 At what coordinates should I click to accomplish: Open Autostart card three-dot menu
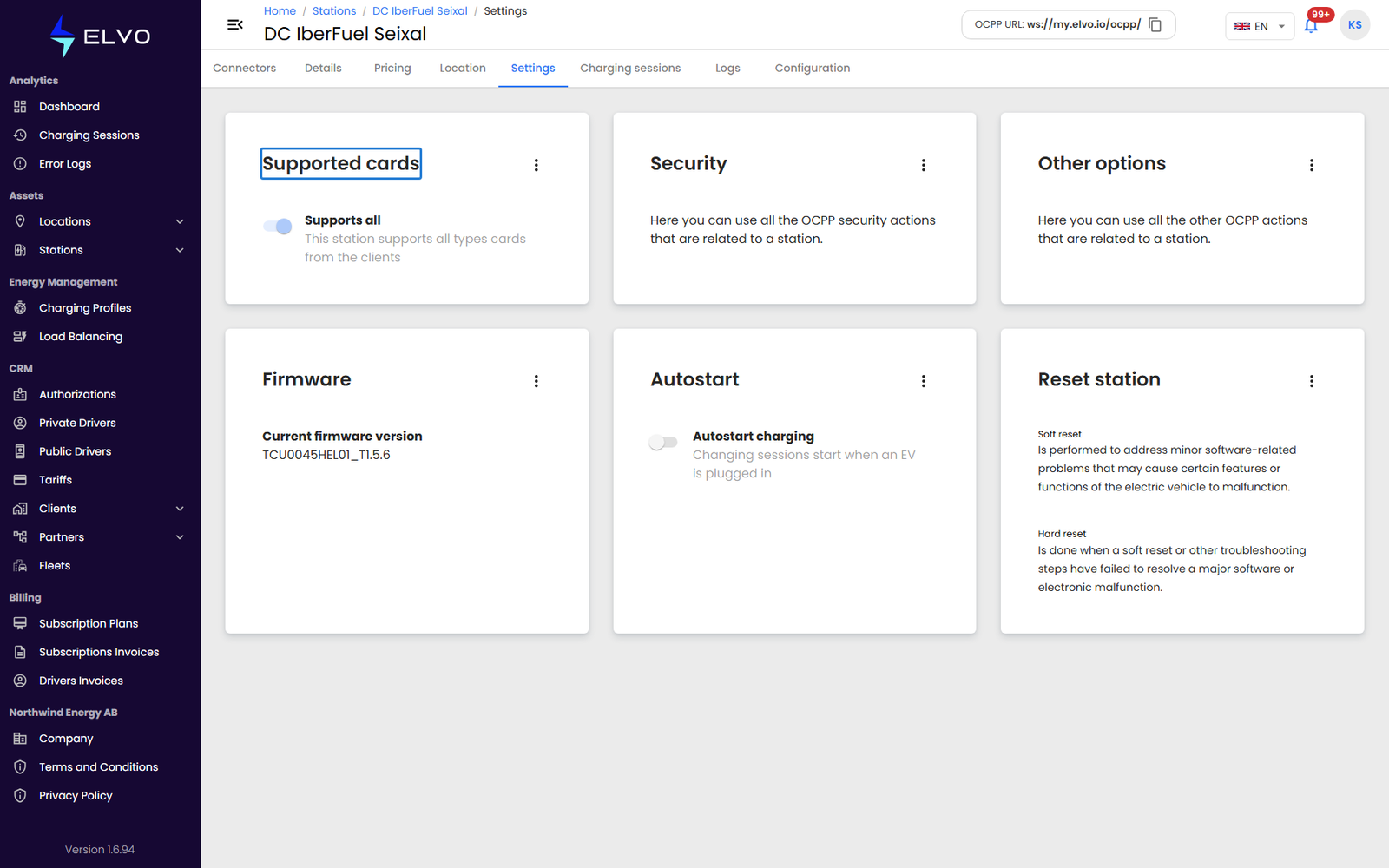point(924,381)
